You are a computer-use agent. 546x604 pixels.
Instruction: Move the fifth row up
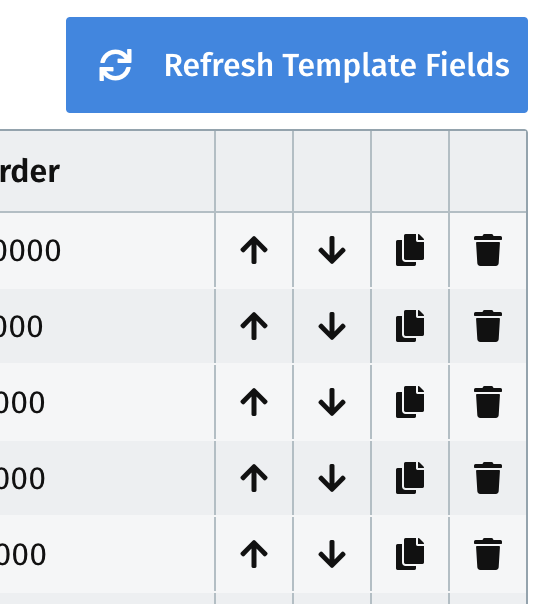pos(254,554)
